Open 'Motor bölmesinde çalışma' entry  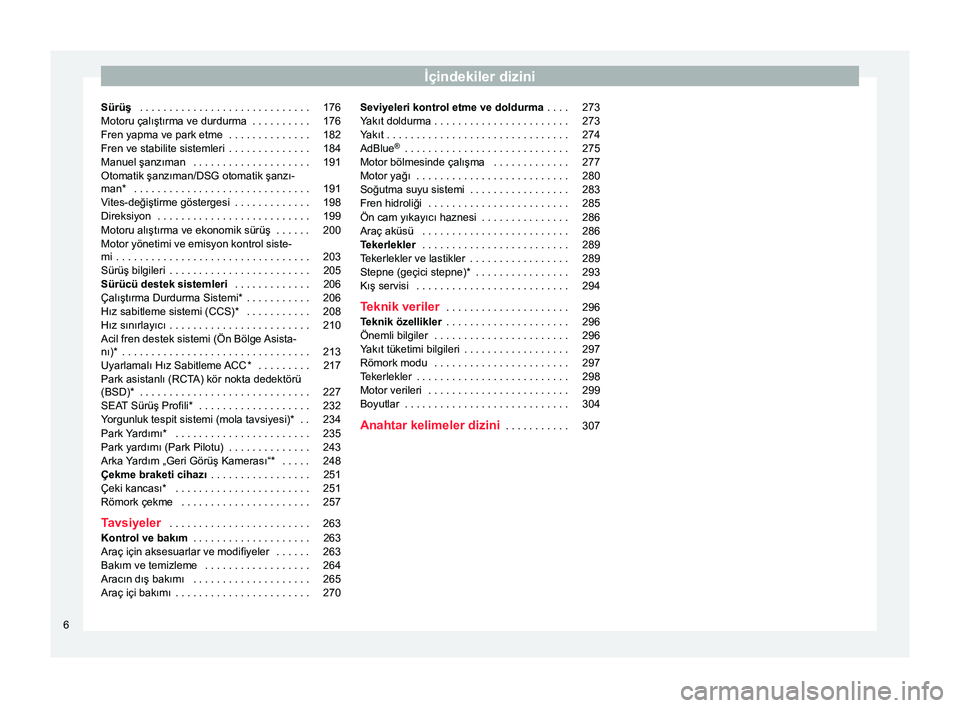(480, 162)
